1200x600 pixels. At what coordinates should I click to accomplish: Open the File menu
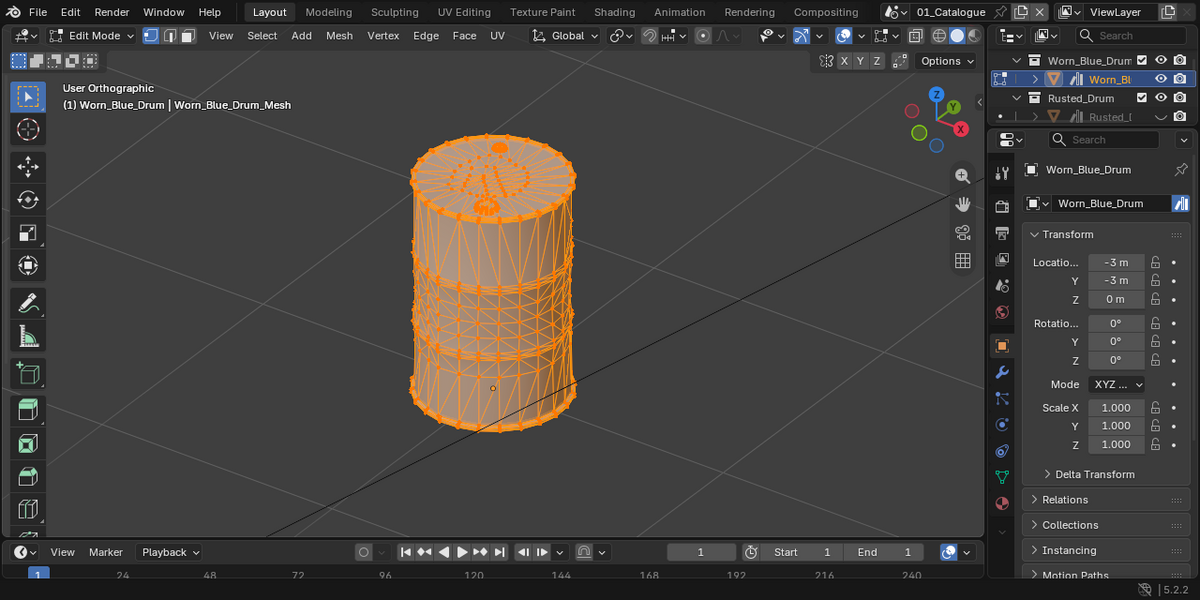point(38,12)
